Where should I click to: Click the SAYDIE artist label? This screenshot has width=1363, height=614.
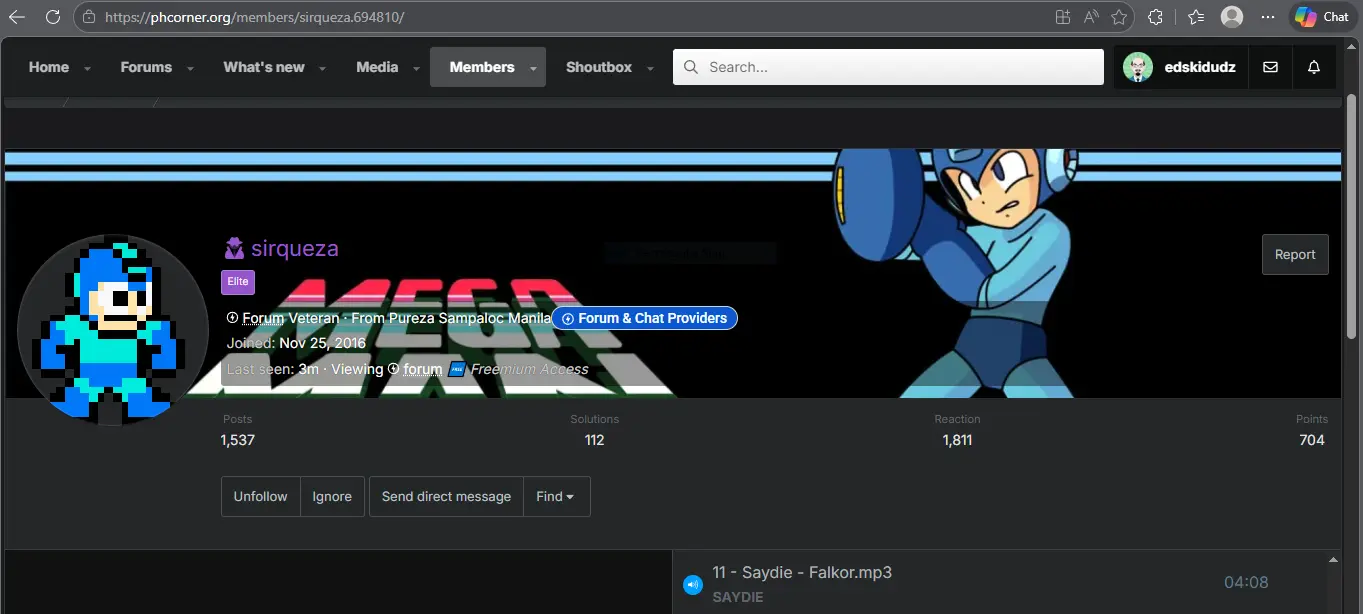[738, 597]
